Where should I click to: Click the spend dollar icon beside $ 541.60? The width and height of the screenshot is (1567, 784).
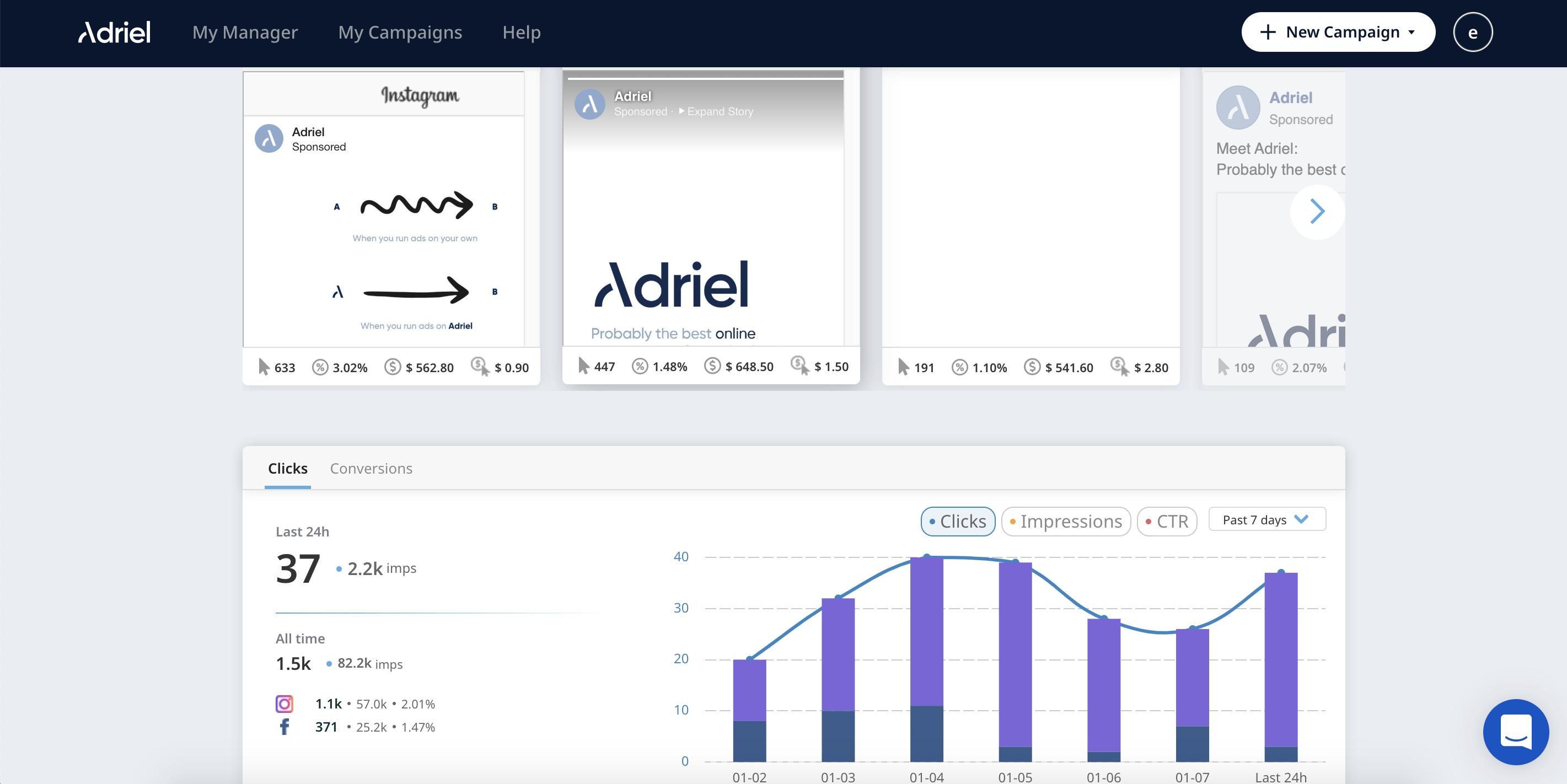pyautogui.click(x=1032, y=367)
